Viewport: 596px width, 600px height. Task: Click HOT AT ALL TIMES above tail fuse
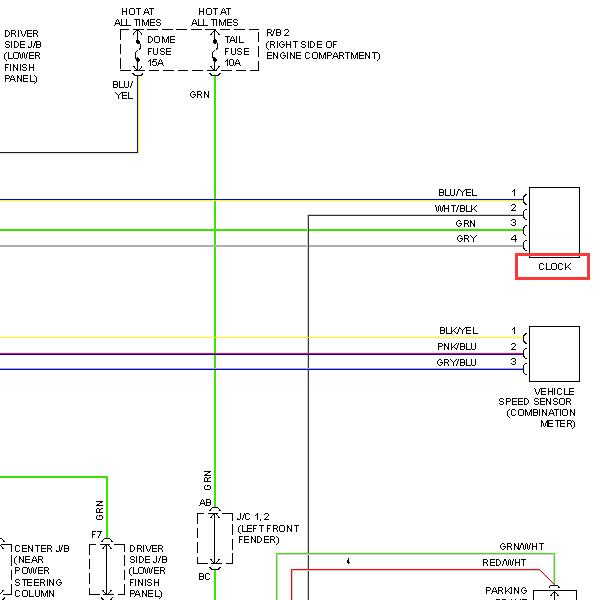[215, 17]
